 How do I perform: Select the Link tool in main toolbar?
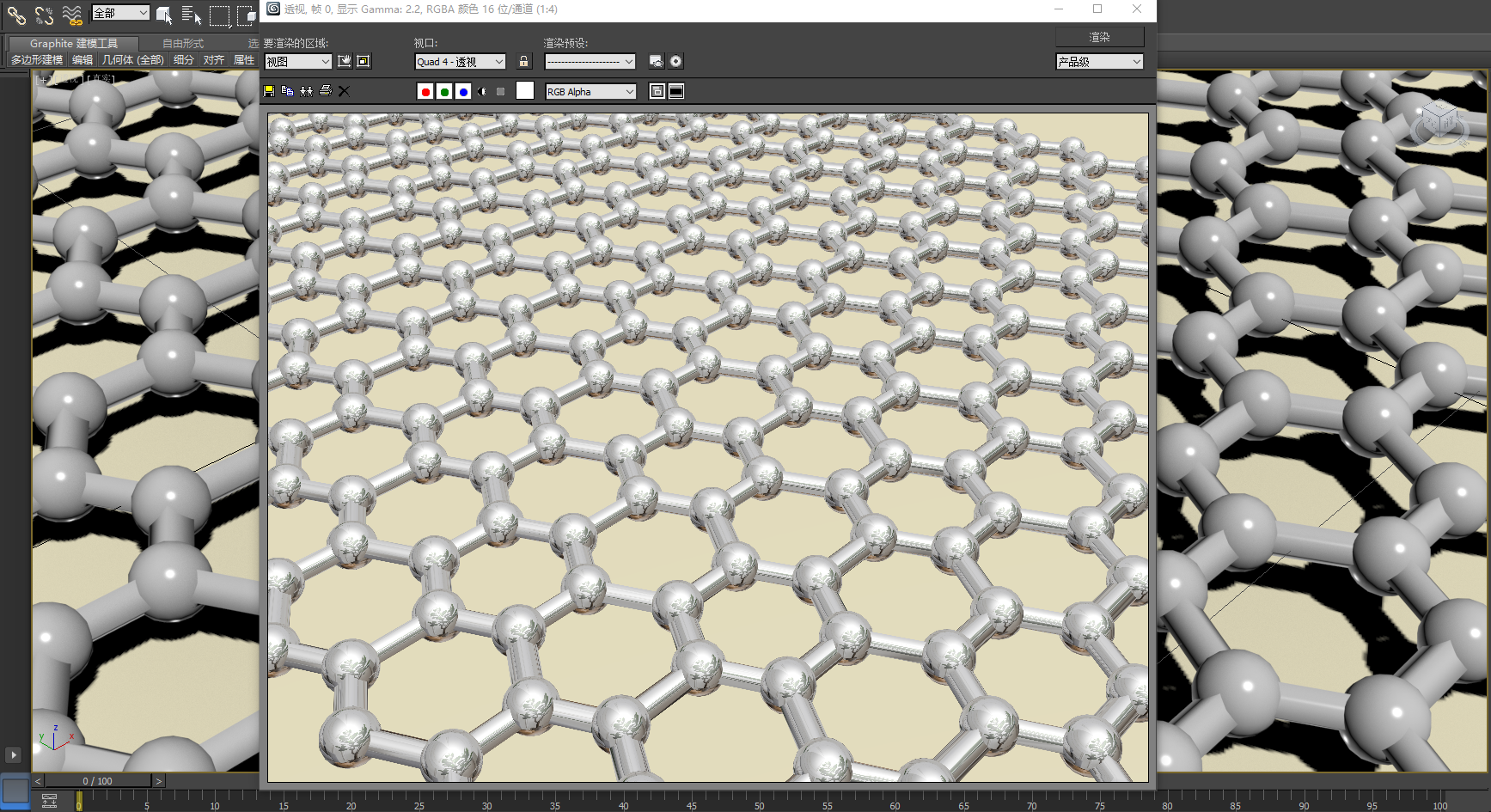pyautogui.click(x=17, y=15)
